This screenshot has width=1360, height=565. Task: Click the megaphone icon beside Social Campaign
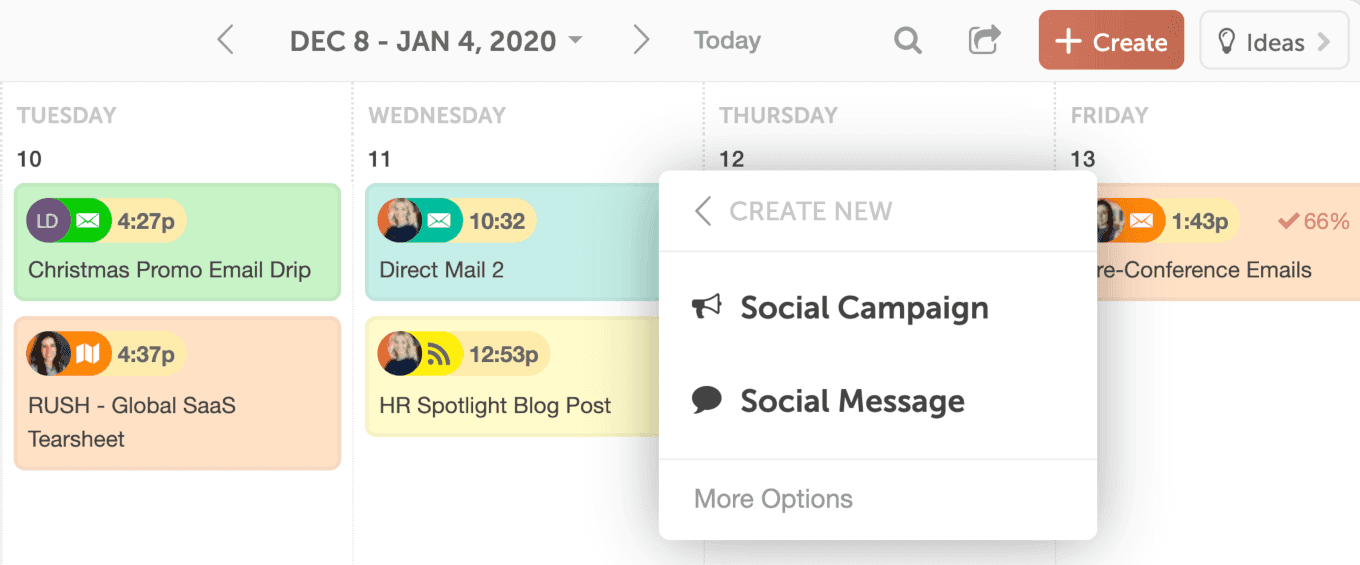(x=707, y=307)
